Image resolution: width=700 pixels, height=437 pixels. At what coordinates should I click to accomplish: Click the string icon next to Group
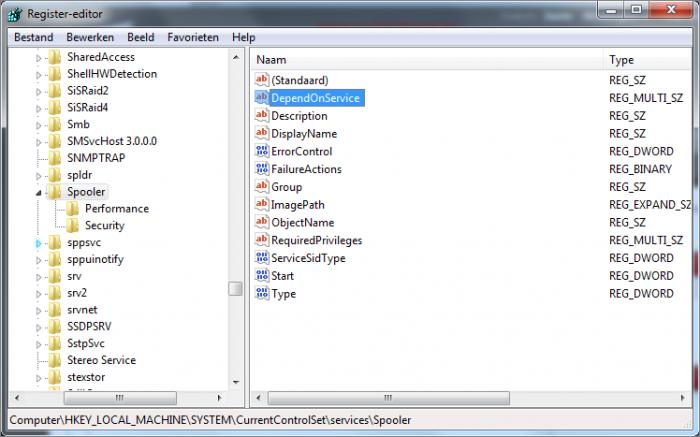(262, 186)
